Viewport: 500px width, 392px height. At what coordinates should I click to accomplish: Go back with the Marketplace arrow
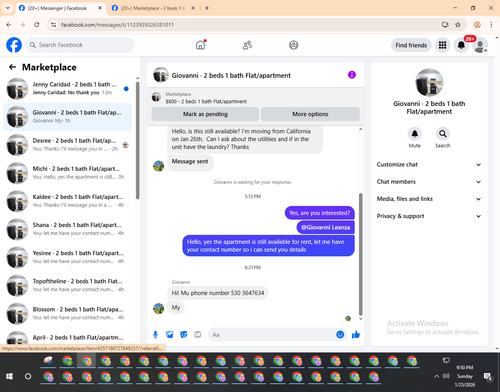(12, 67)
